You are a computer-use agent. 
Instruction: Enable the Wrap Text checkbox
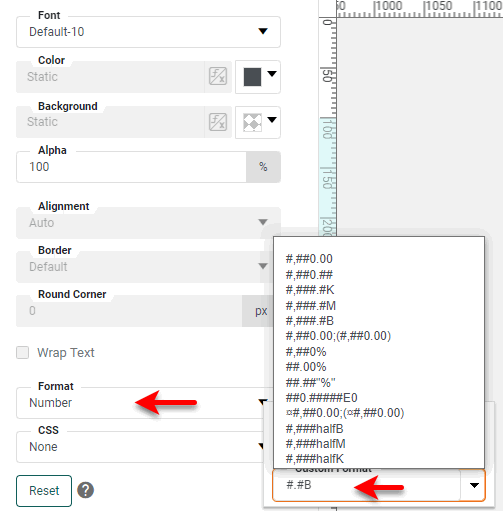click(23, 352)
